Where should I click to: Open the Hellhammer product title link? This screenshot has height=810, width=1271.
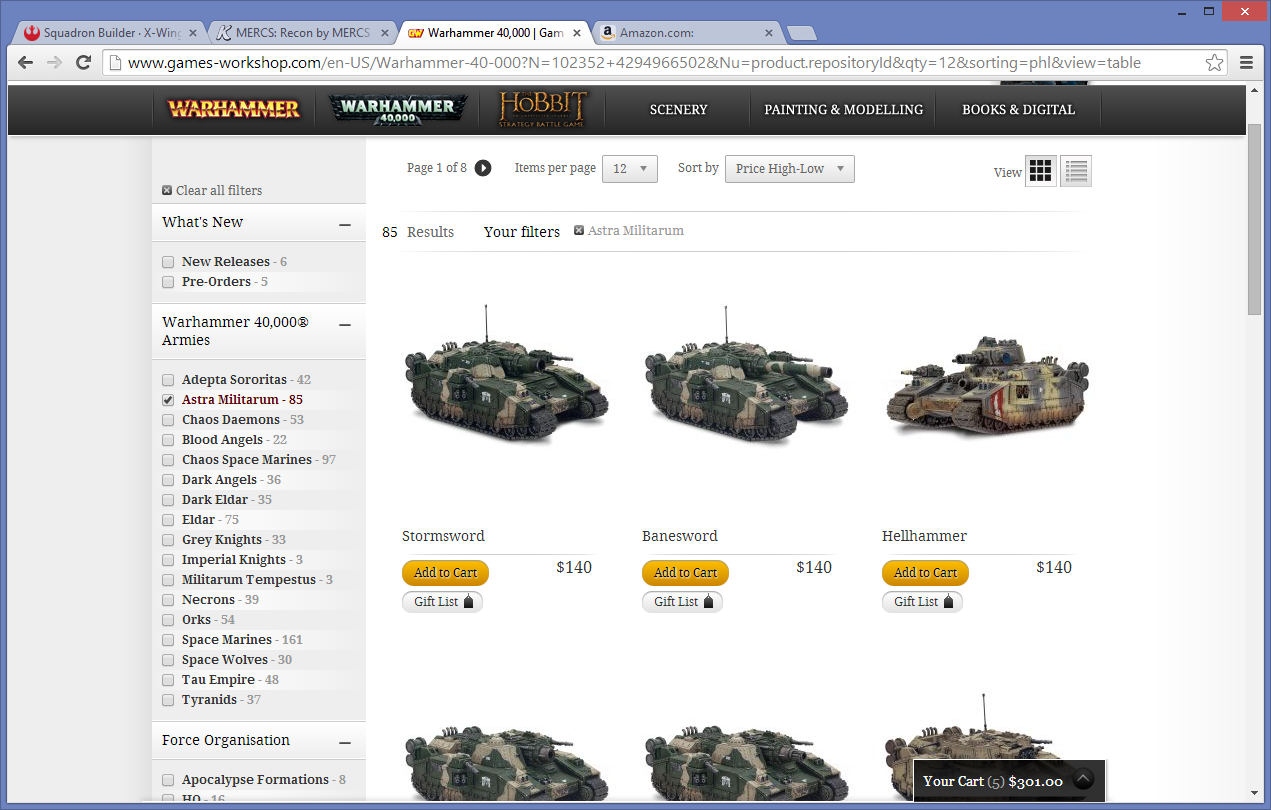(x=924, y=536)
